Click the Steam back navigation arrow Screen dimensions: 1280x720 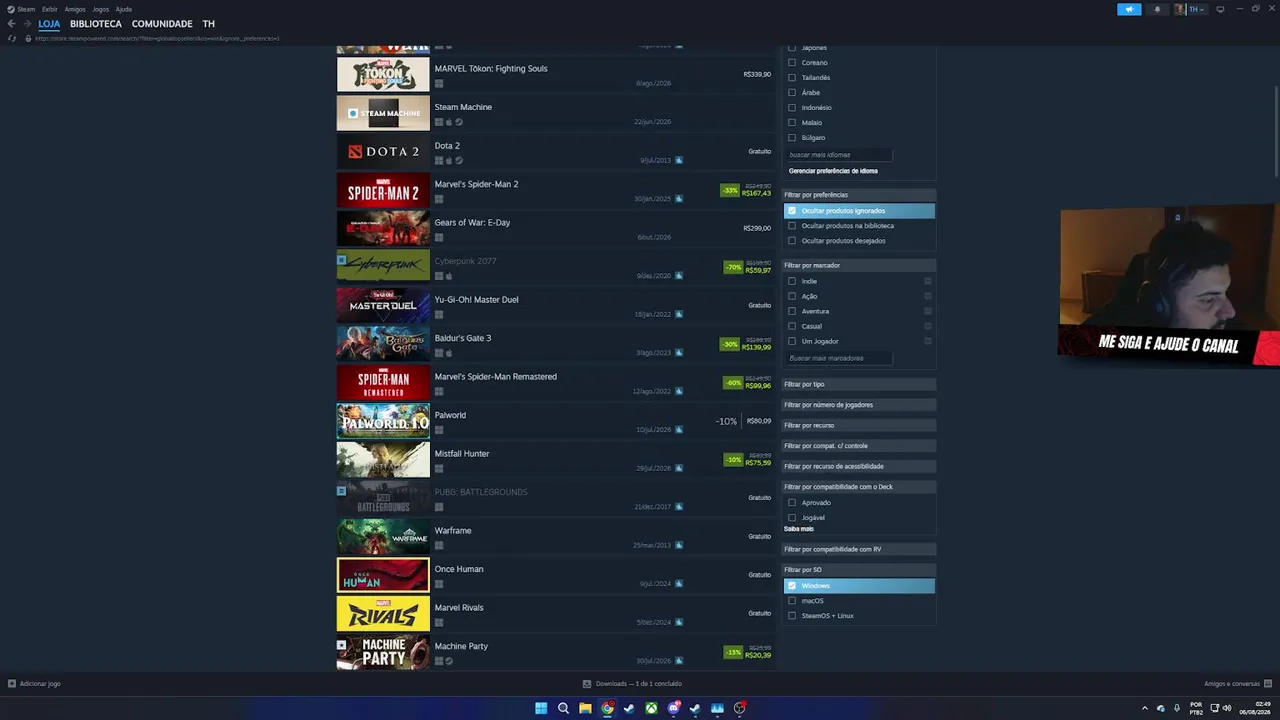click(11, 24)
